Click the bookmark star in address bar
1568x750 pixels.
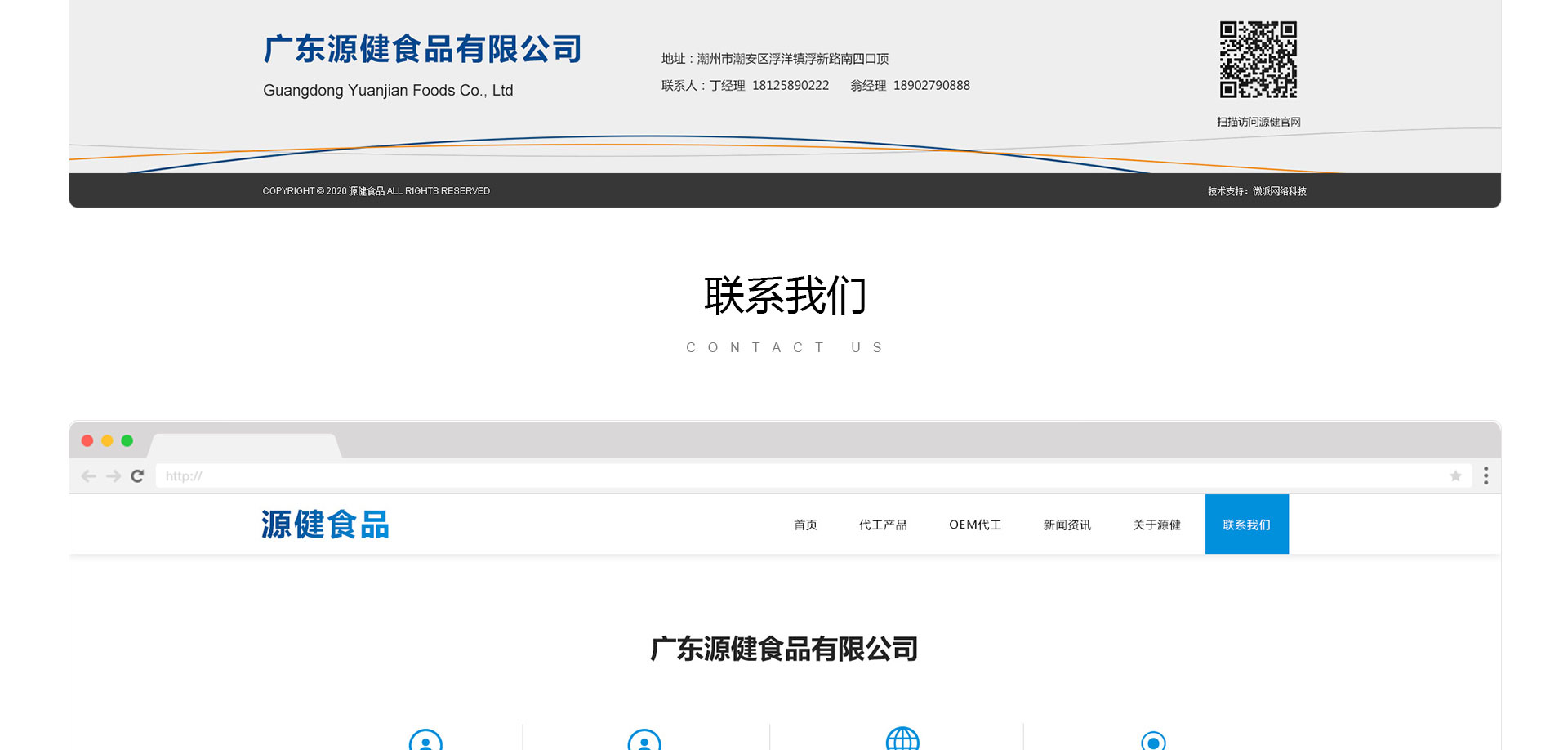[1455, 476]
